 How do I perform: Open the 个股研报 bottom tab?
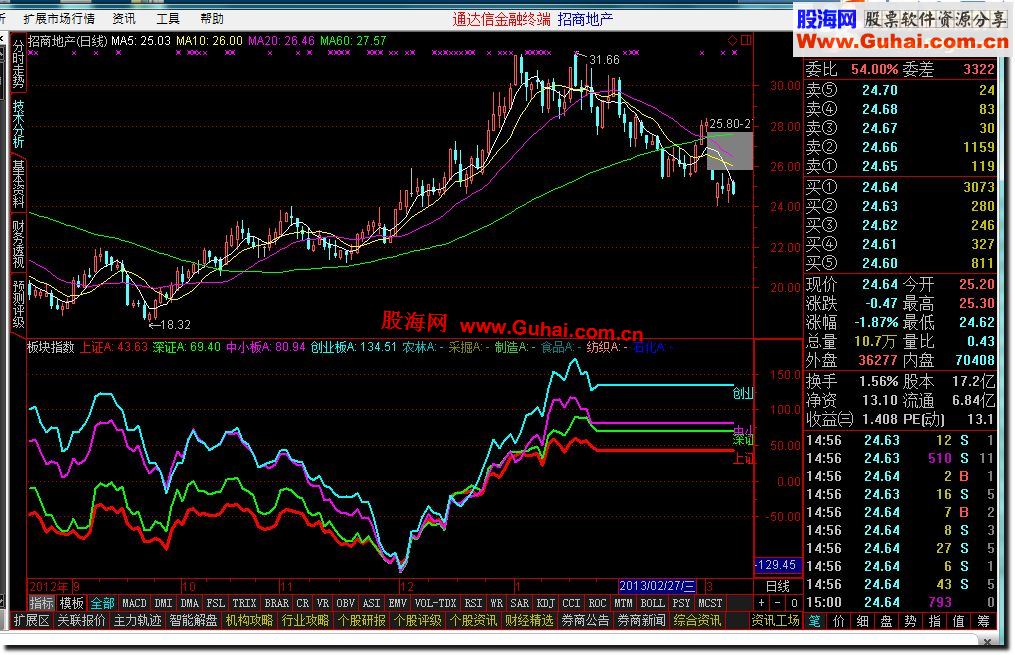pyautogui.click(x=361, y=621)
